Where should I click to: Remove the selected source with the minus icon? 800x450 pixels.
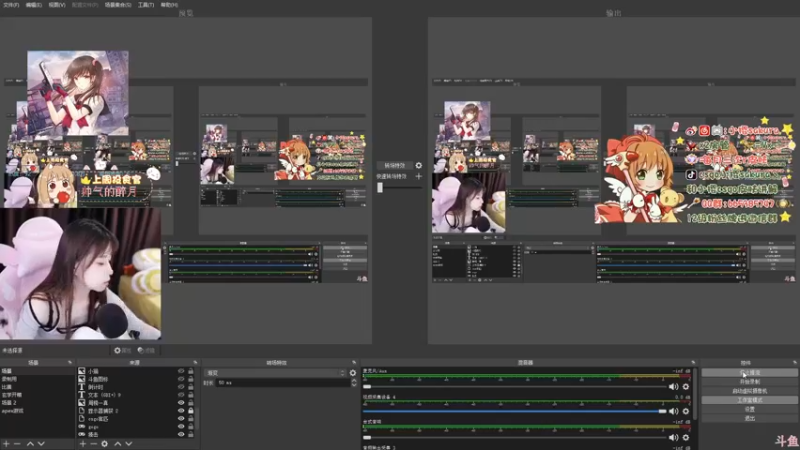(x=93, y=444)
